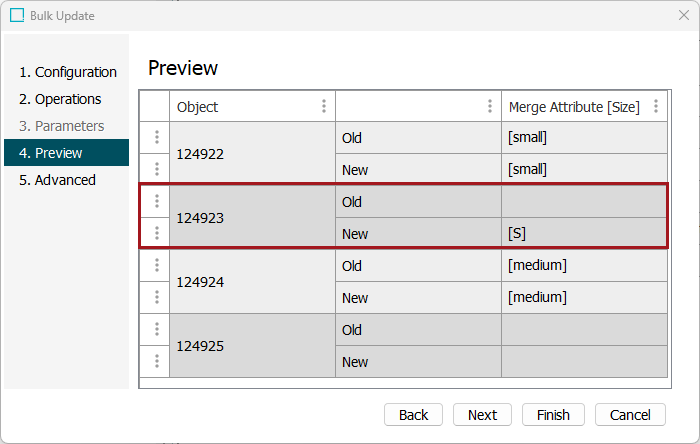Image resolution: width=700 pixels, height=444 pixels.
Task: Click the row menu for 124925 Old
Action: [x=157, y=330]
